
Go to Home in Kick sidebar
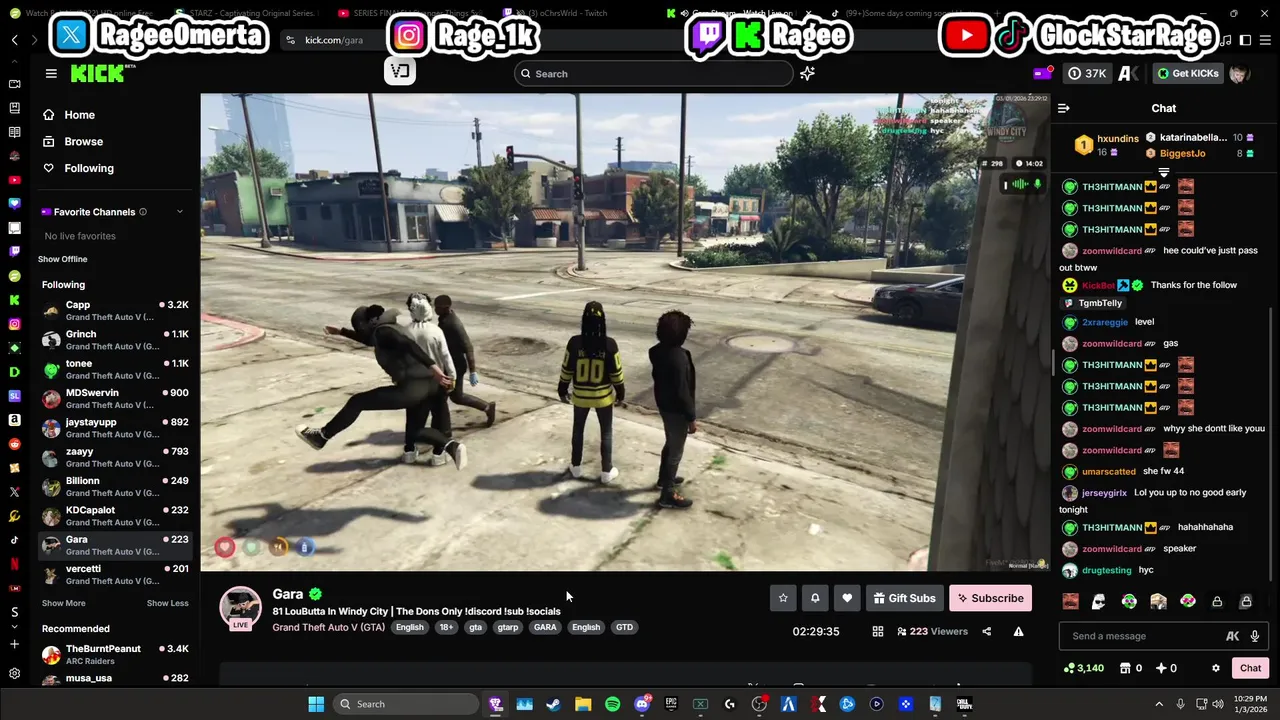[x=69, y=115]
